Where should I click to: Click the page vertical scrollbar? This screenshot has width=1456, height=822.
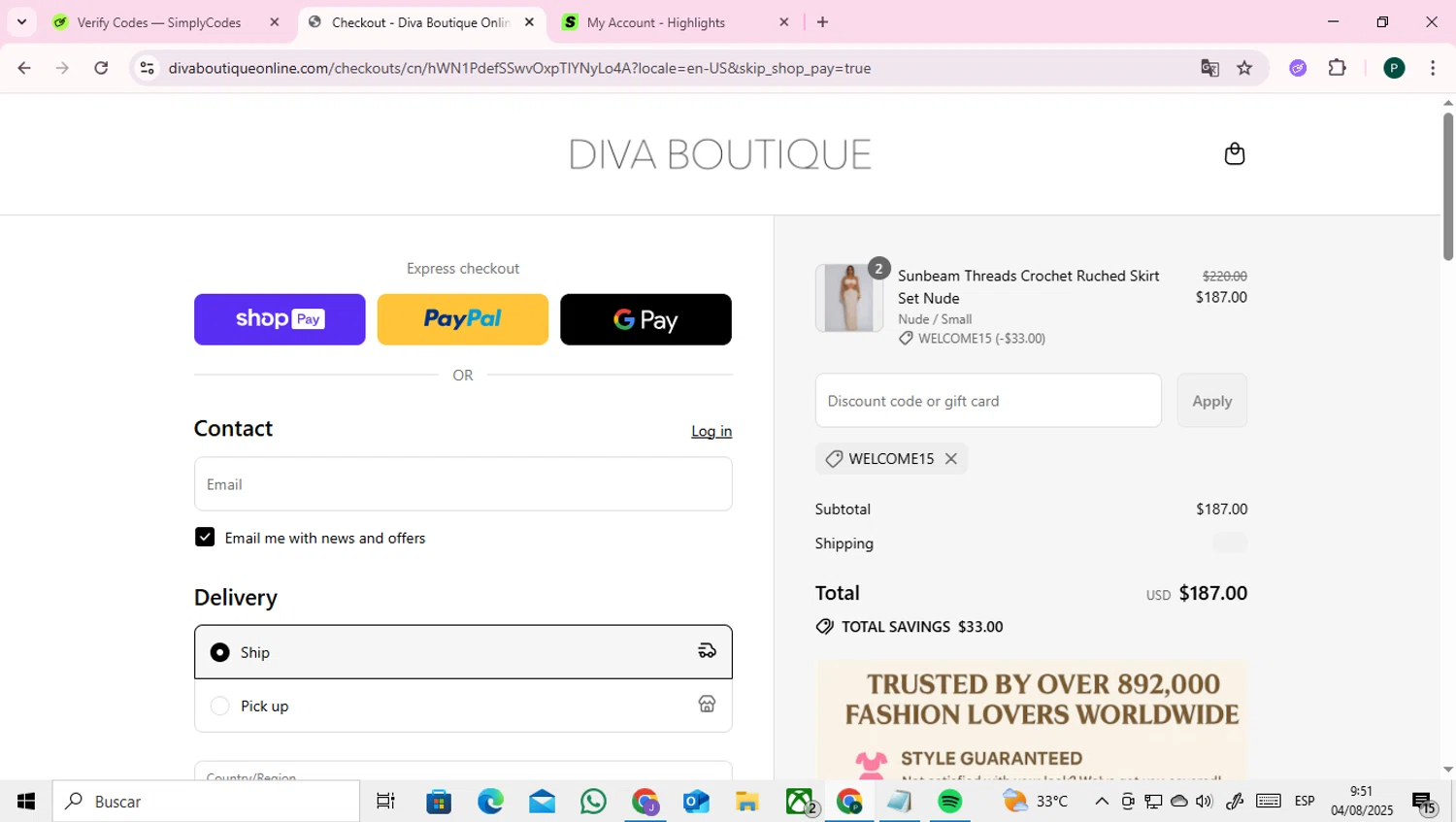click(1447, 186)
